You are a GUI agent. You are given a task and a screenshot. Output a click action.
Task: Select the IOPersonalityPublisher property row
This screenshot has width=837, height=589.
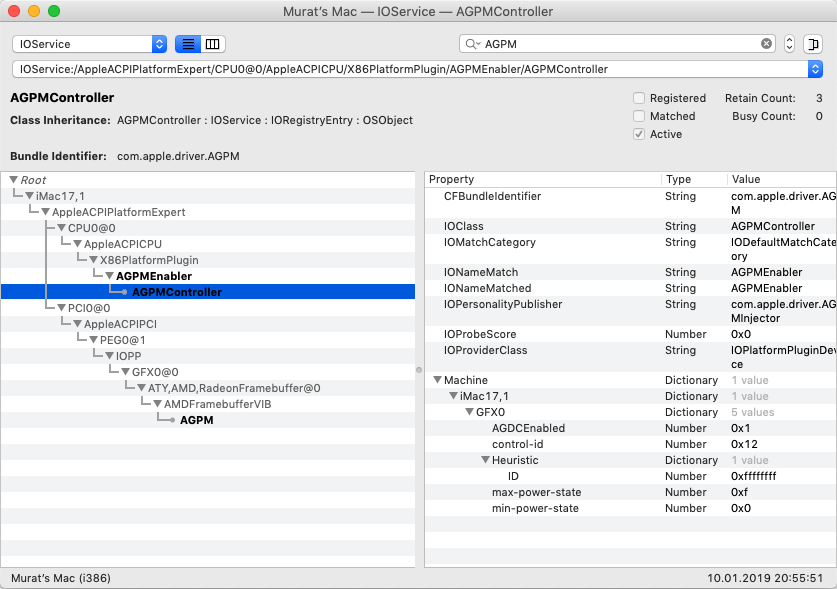tap(630, 311)
